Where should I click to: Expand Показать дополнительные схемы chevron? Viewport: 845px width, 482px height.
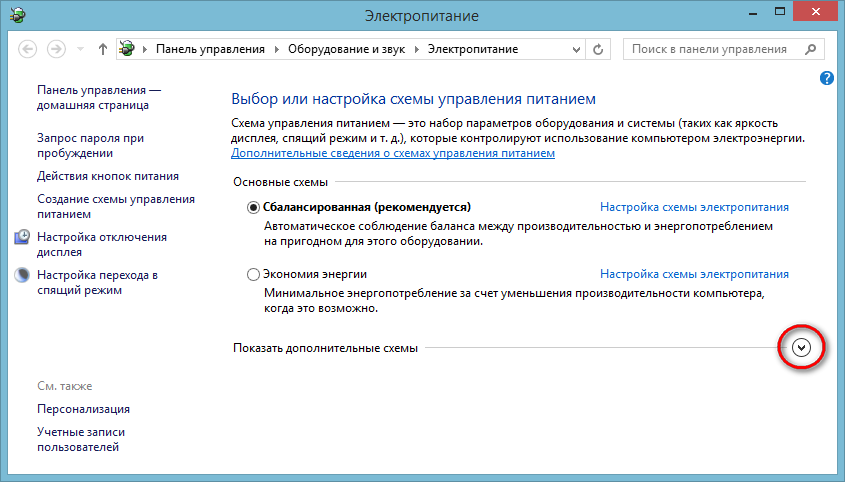click(x=801, y=348)
